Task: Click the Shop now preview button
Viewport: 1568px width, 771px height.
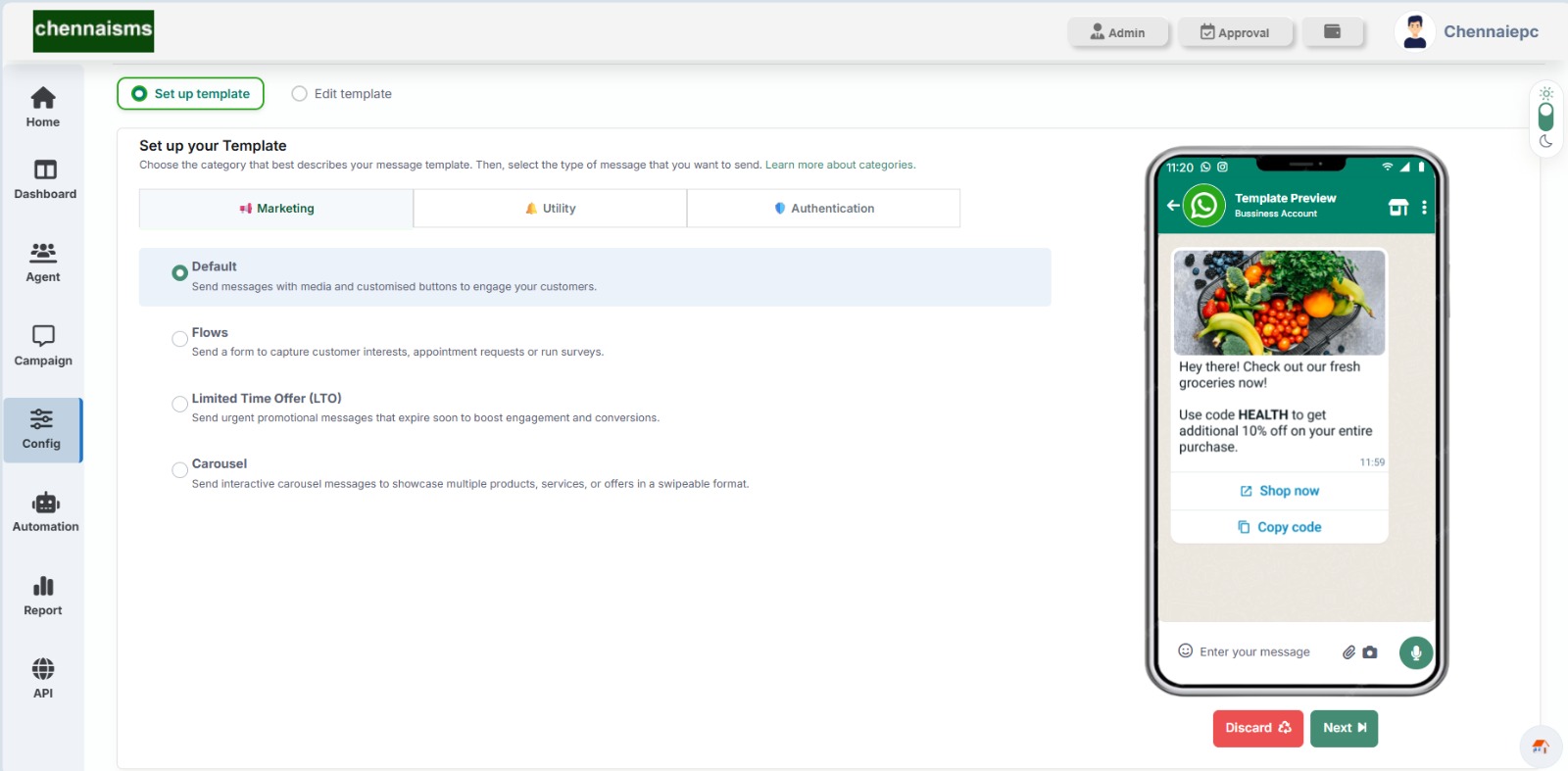Action: [x=1279, y=491]
